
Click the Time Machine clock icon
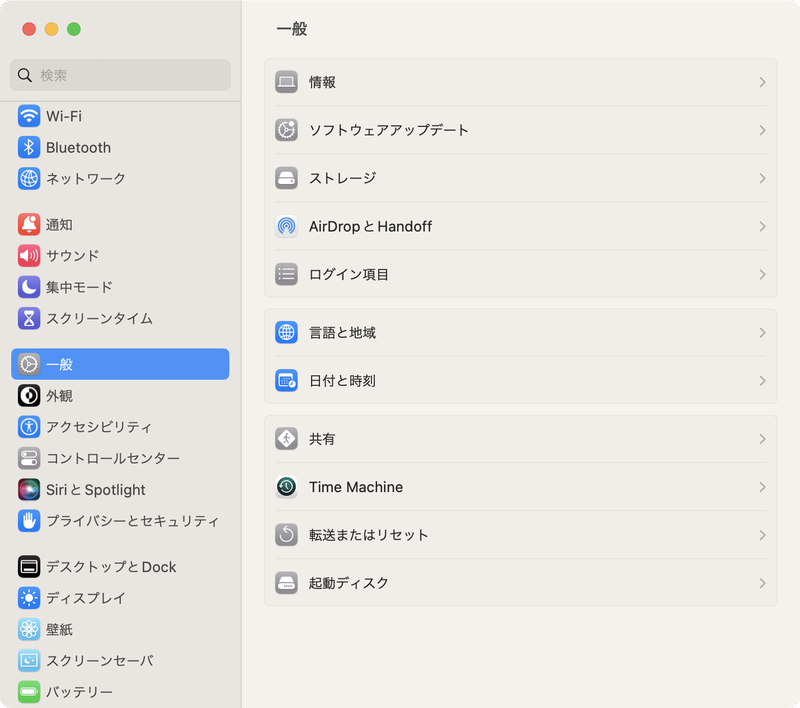(286, 487)
